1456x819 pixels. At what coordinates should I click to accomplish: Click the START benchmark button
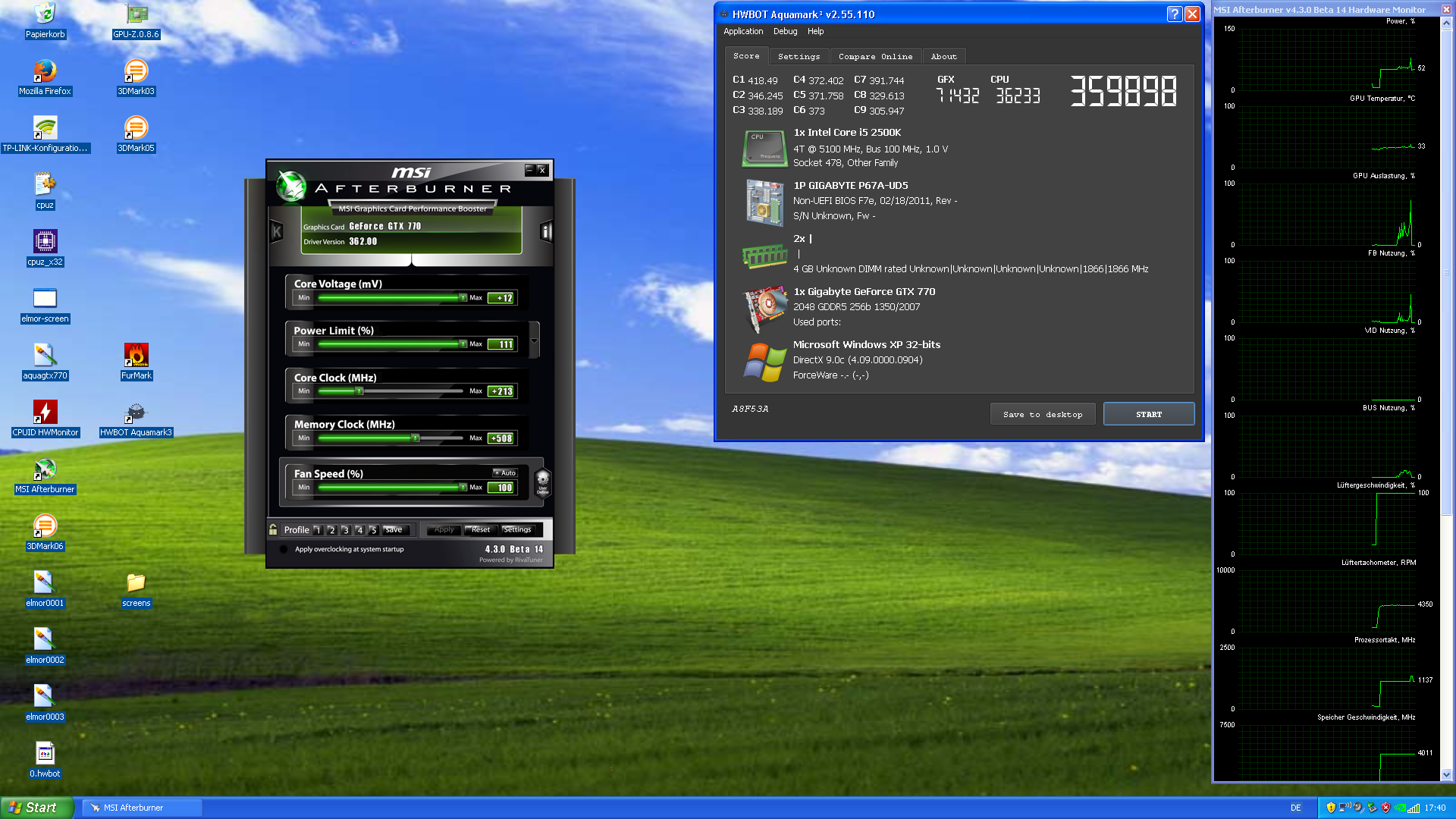point(1149,414)
